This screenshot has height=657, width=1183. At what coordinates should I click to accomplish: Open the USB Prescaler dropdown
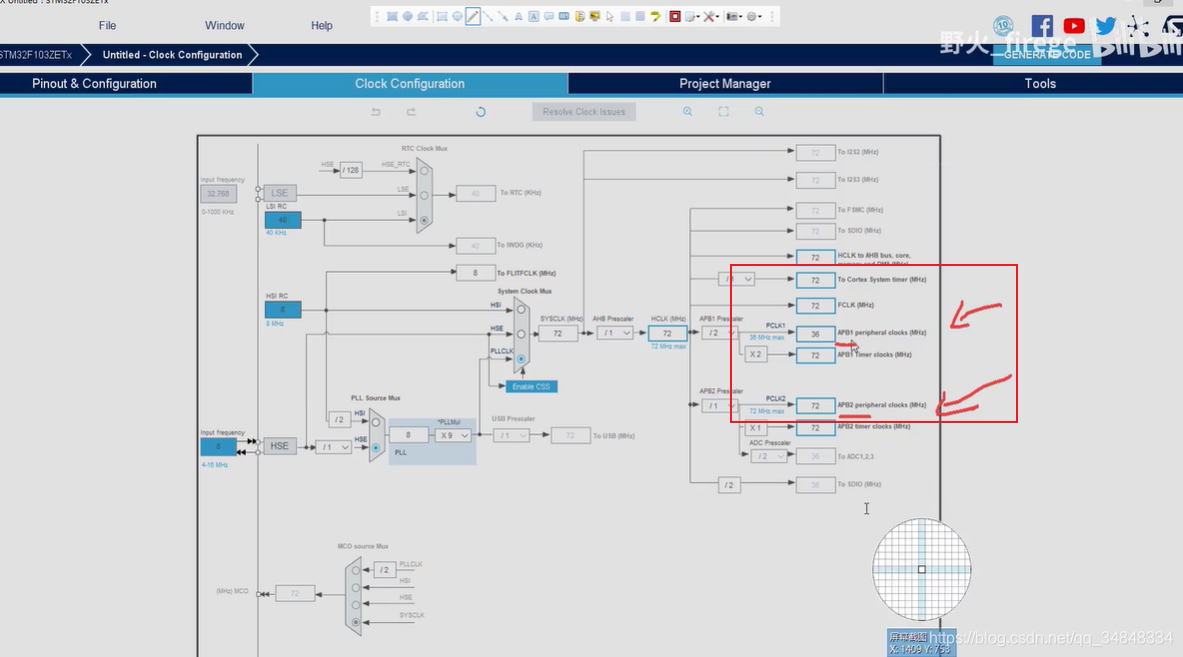tap(511, 435)
